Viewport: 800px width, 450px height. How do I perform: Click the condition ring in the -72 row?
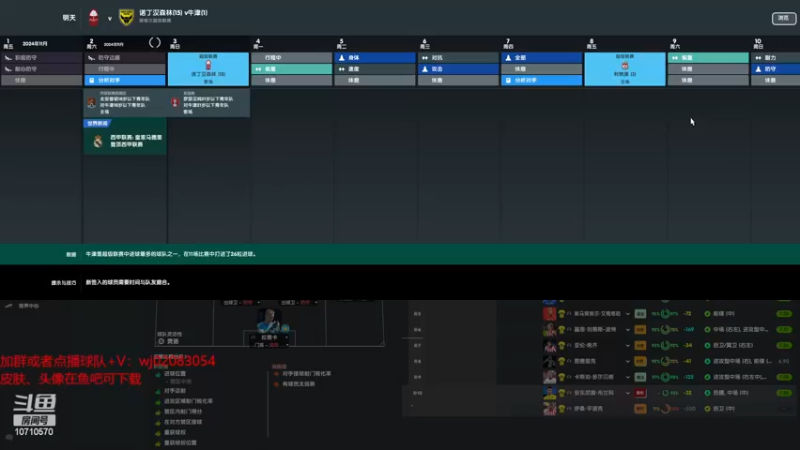pyautogui.click(x=665, y=314)
